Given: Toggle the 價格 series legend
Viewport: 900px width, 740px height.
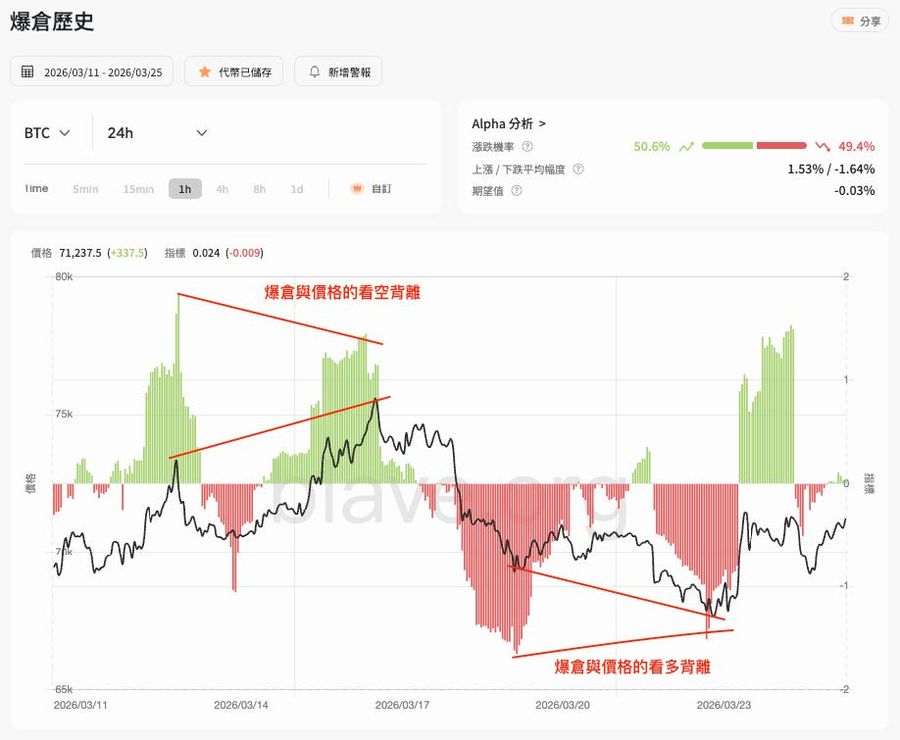Looking at the screenshot, I should coord(40,253).
